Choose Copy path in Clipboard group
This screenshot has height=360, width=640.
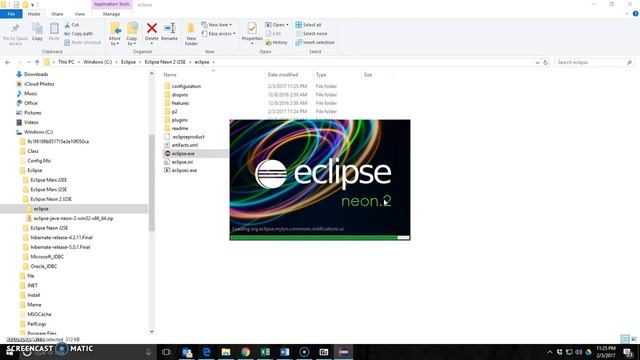click(78, 33)
